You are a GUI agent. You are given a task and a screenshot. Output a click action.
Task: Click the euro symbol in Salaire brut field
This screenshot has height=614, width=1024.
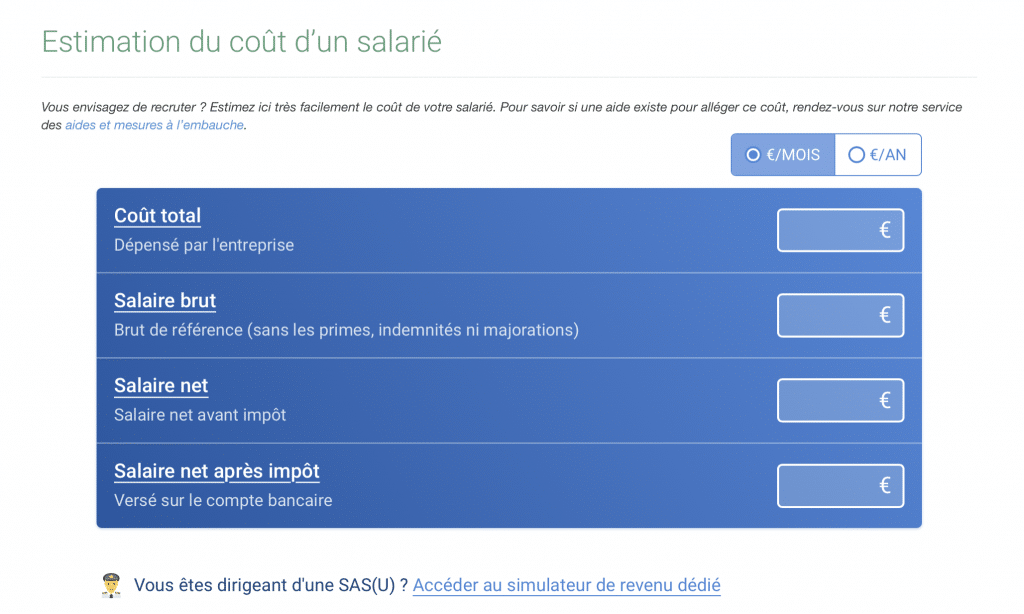click(885, 315)
